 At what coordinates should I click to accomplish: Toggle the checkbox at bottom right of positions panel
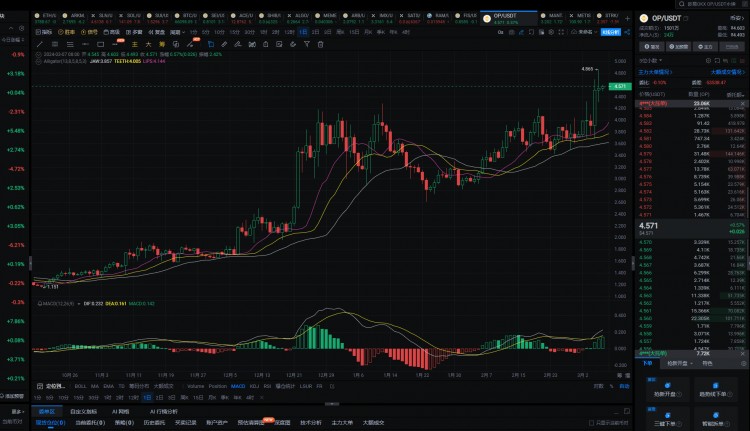point(592,423)
